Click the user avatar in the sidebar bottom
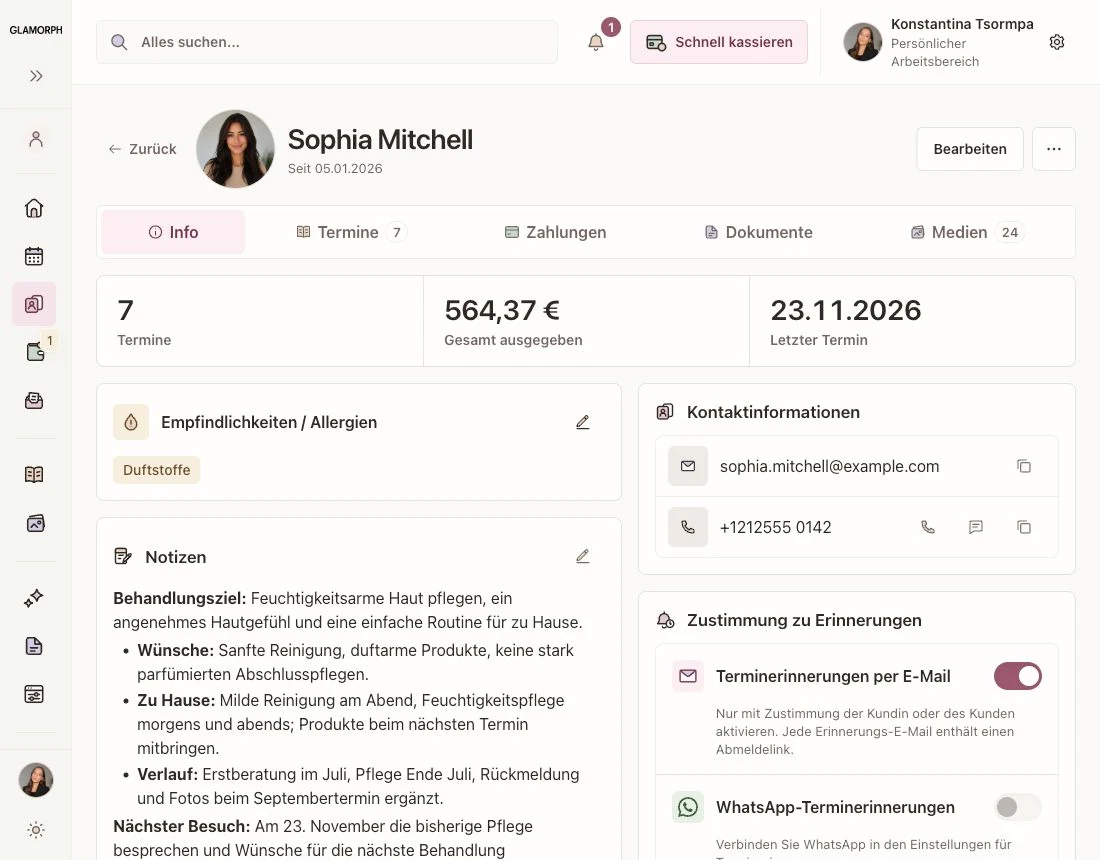This screenshot has width=1100, height=860. click(x=36, y=780)
